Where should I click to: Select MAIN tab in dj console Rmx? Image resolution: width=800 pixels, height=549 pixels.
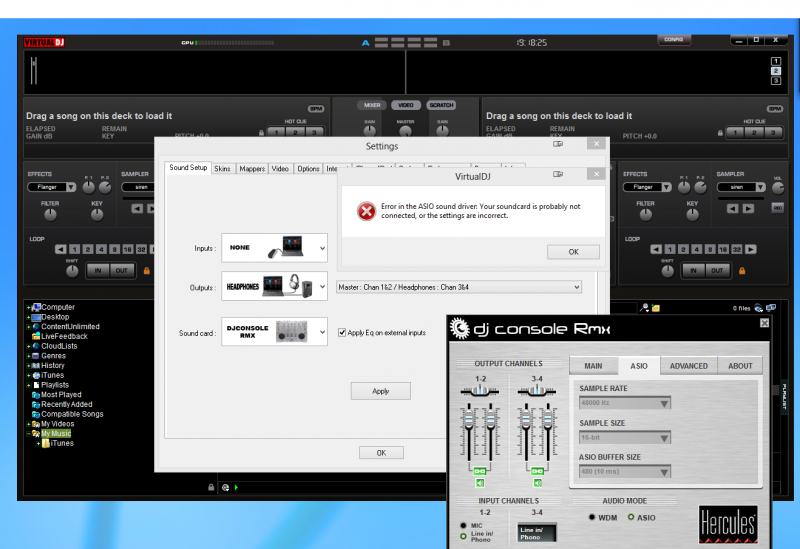[593, 366]
